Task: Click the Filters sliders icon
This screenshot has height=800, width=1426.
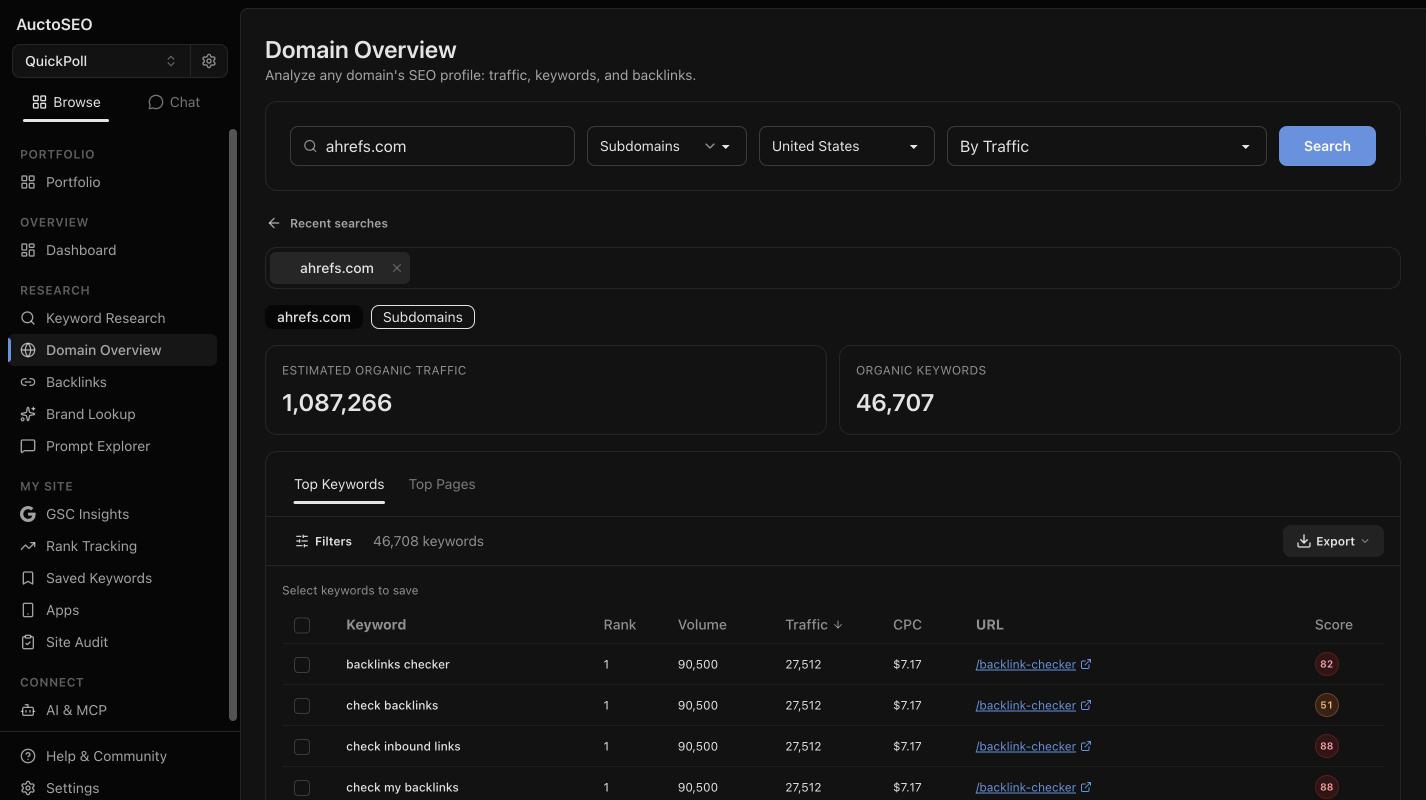Action: tap(302, 541)
